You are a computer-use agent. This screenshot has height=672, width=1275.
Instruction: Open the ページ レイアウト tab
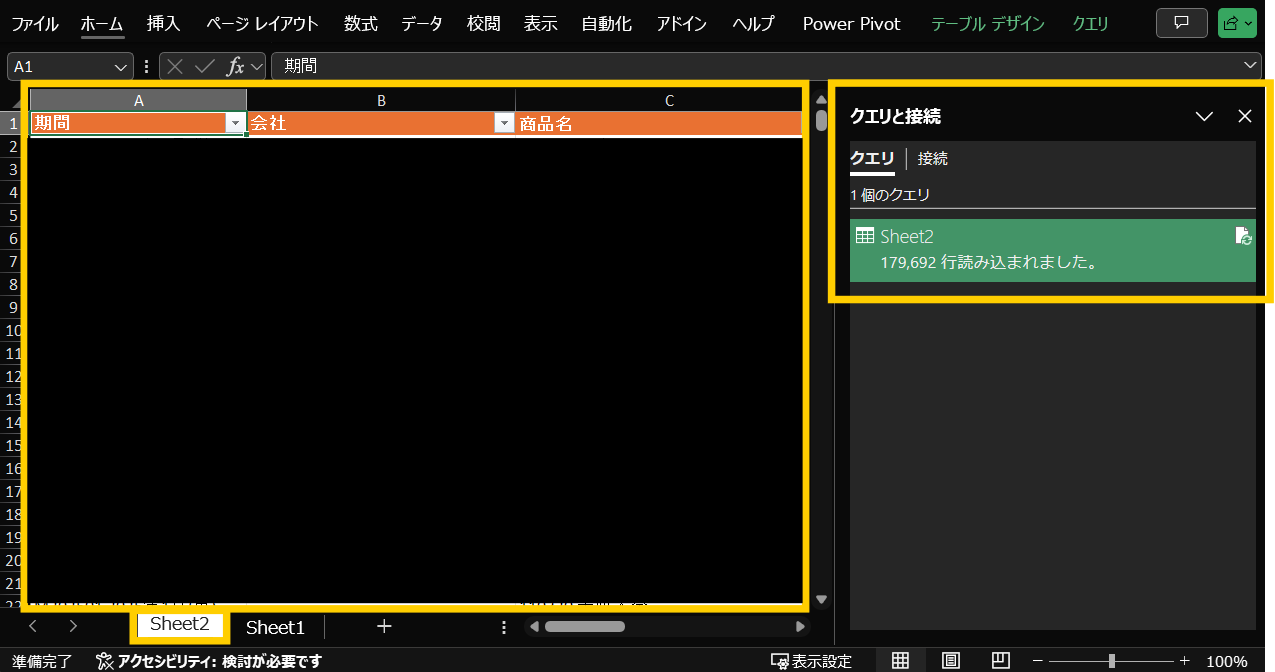coord(262,24)
